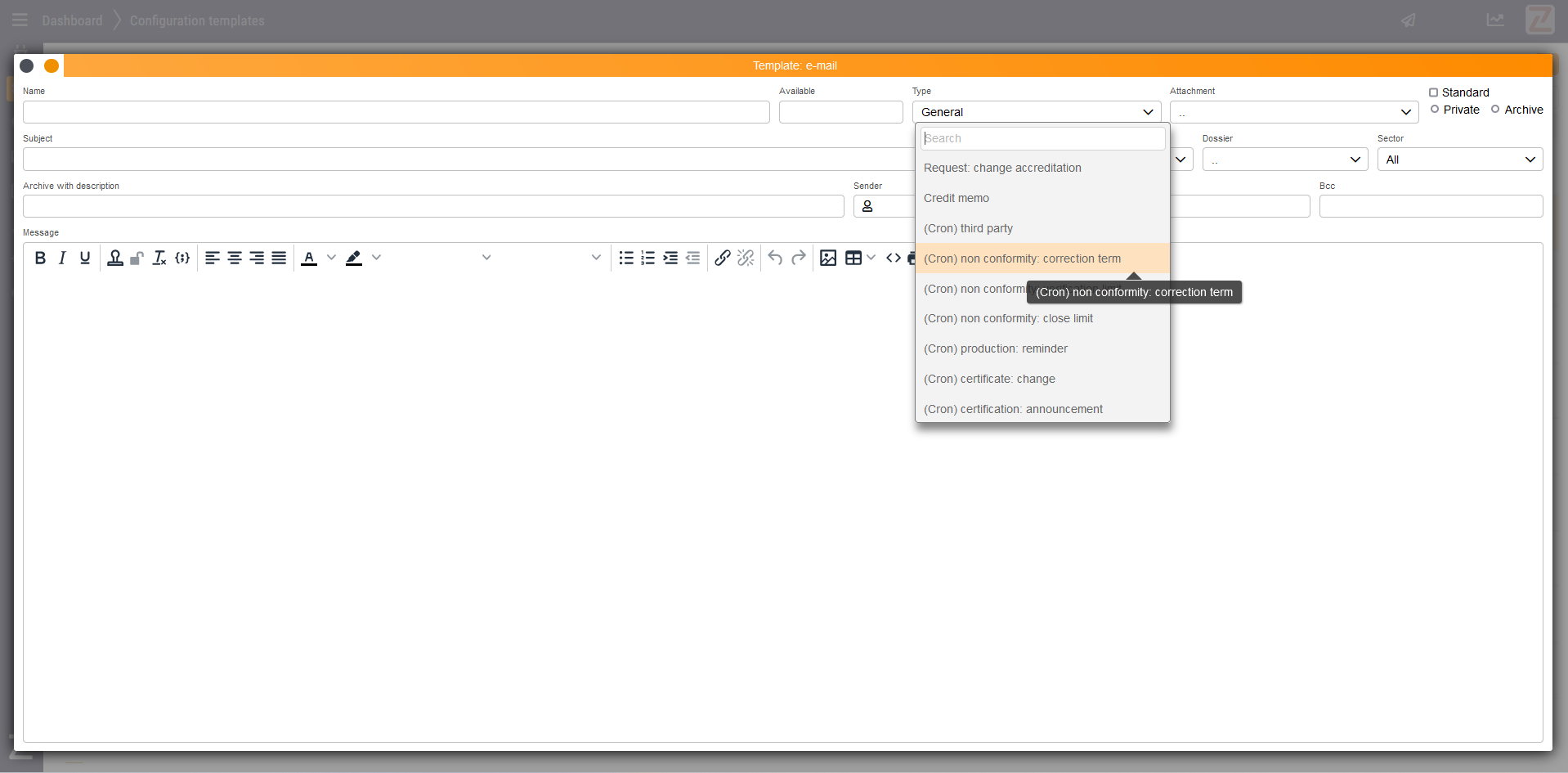
Task: Open source code view icon
Action: coord(894,258)
